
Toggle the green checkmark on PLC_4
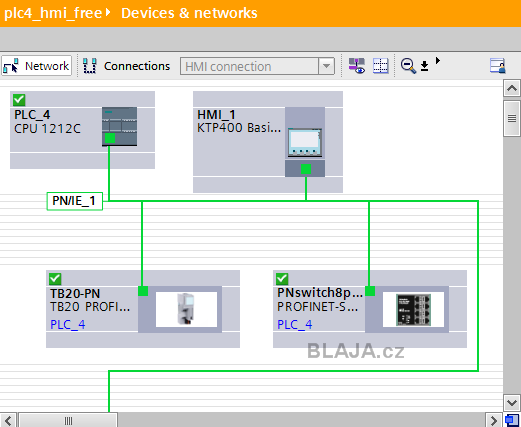pos(19,100)
